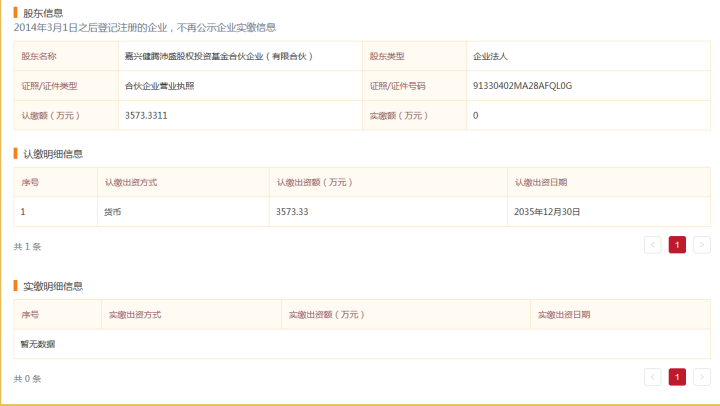Screen dimensions: 720x406
Task: Click the 企业法人 shareholder type value
Action: click(490, 57)
